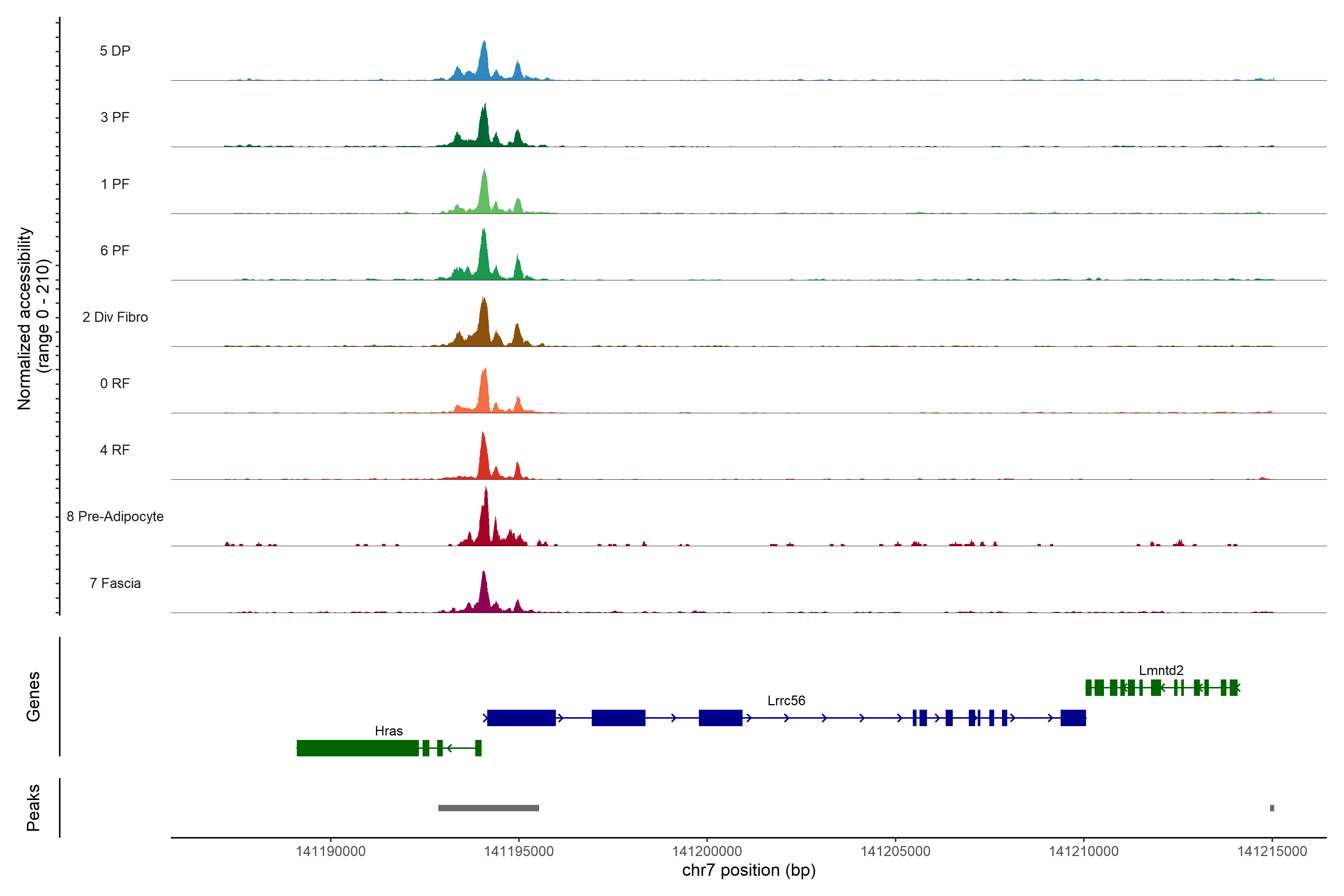This screenshot has width=1344, height=896.
Task: Select the 8 Pre-Adipocyte track label
Action: click(115, 516)
